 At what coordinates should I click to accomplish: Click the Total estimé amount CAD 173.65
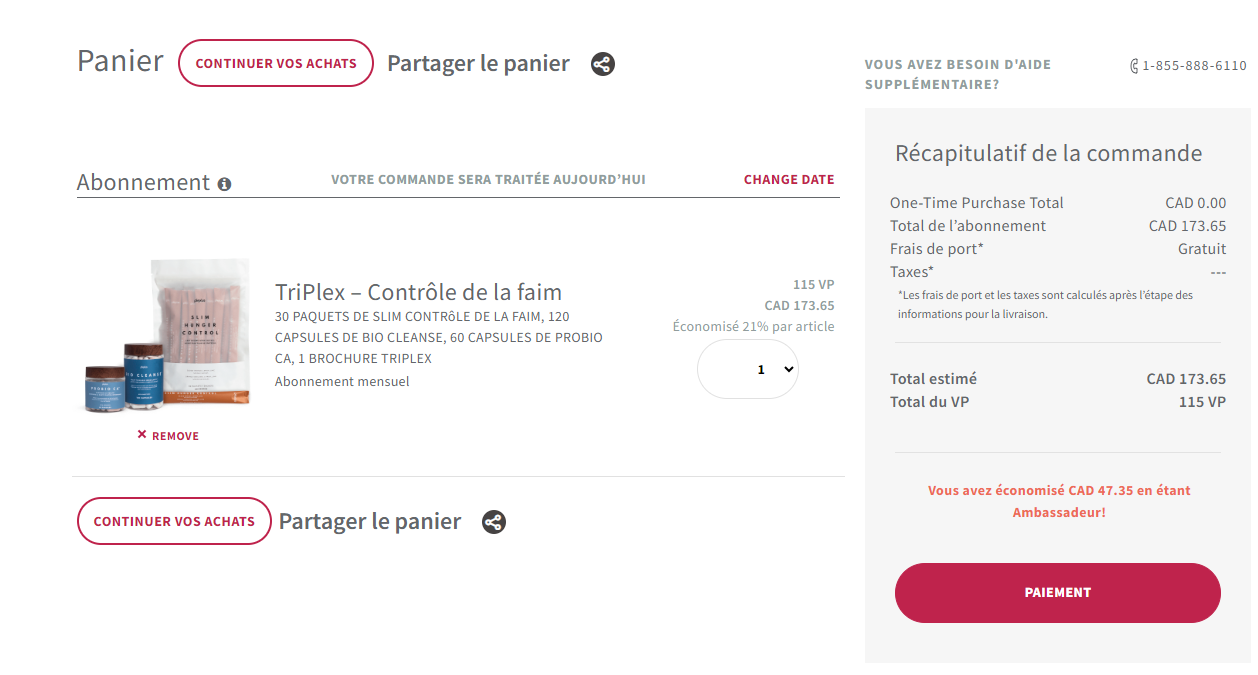(x=1186, y=379)
